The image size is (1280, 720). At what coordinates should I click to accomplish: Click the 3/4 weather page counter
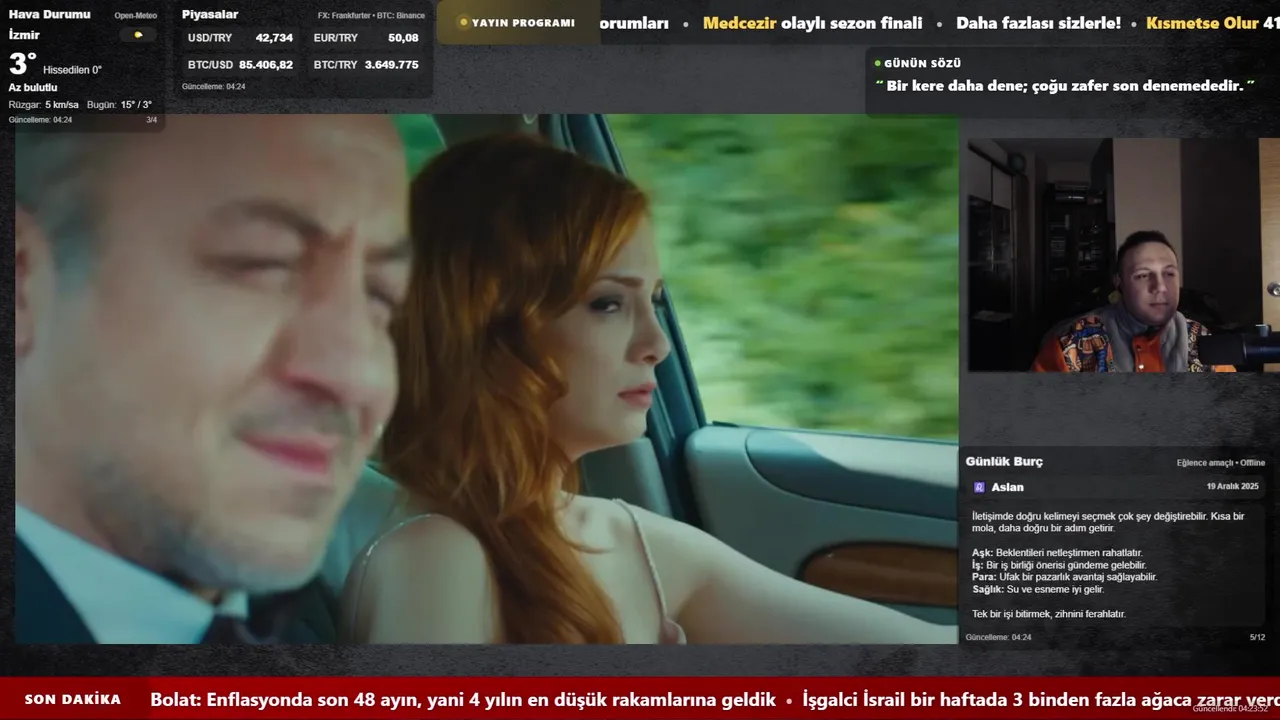pyautogui.click(x=152, y=120)
